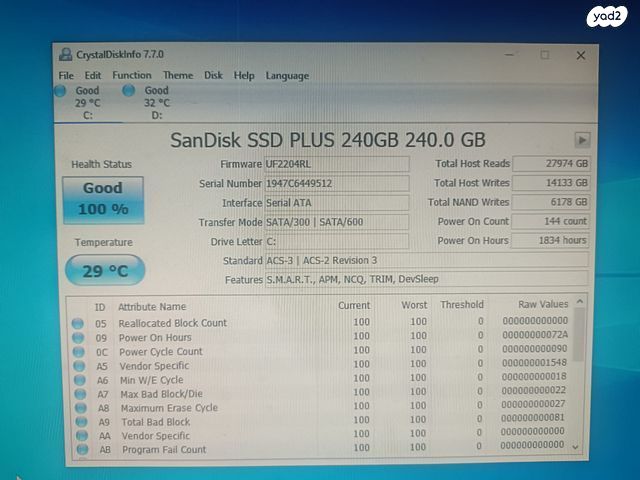This screenshot has width=640, height=480.
Task: Click the Features field with S.M.A.R.T., APM
Action: 427,279
